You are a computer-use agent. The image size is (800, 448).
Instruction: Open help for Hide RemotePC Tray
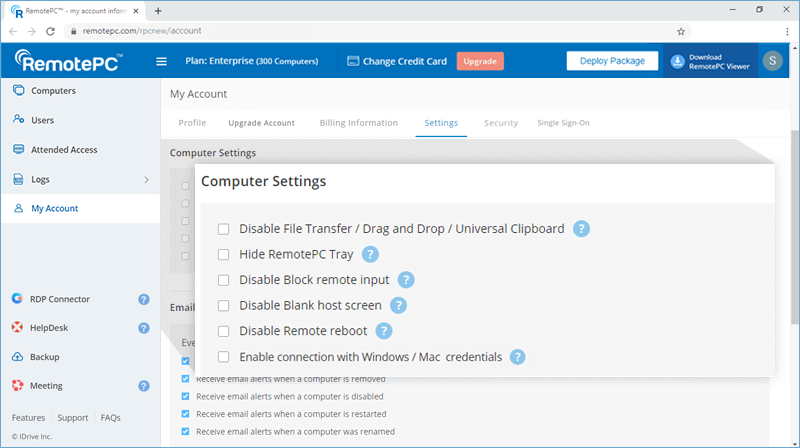click(x=370, y=254)
